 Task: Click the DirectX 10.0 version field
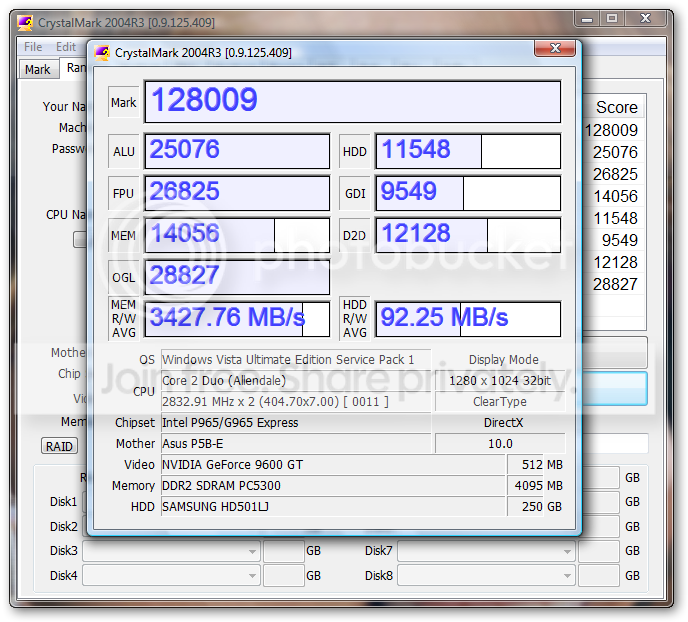point(500,444)
